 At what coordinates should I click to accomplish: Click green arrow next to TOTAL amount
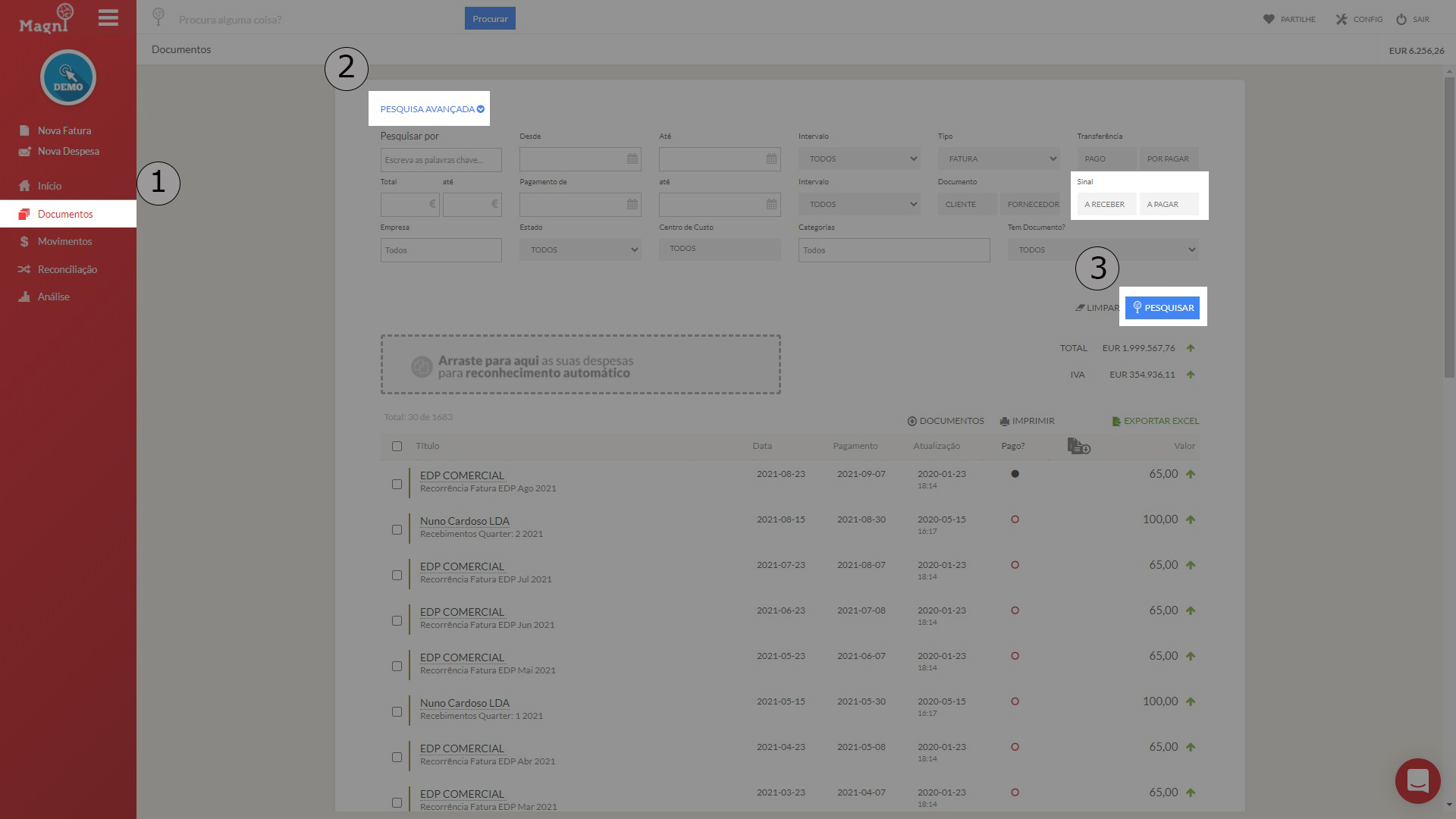(x=1191, y=348)
